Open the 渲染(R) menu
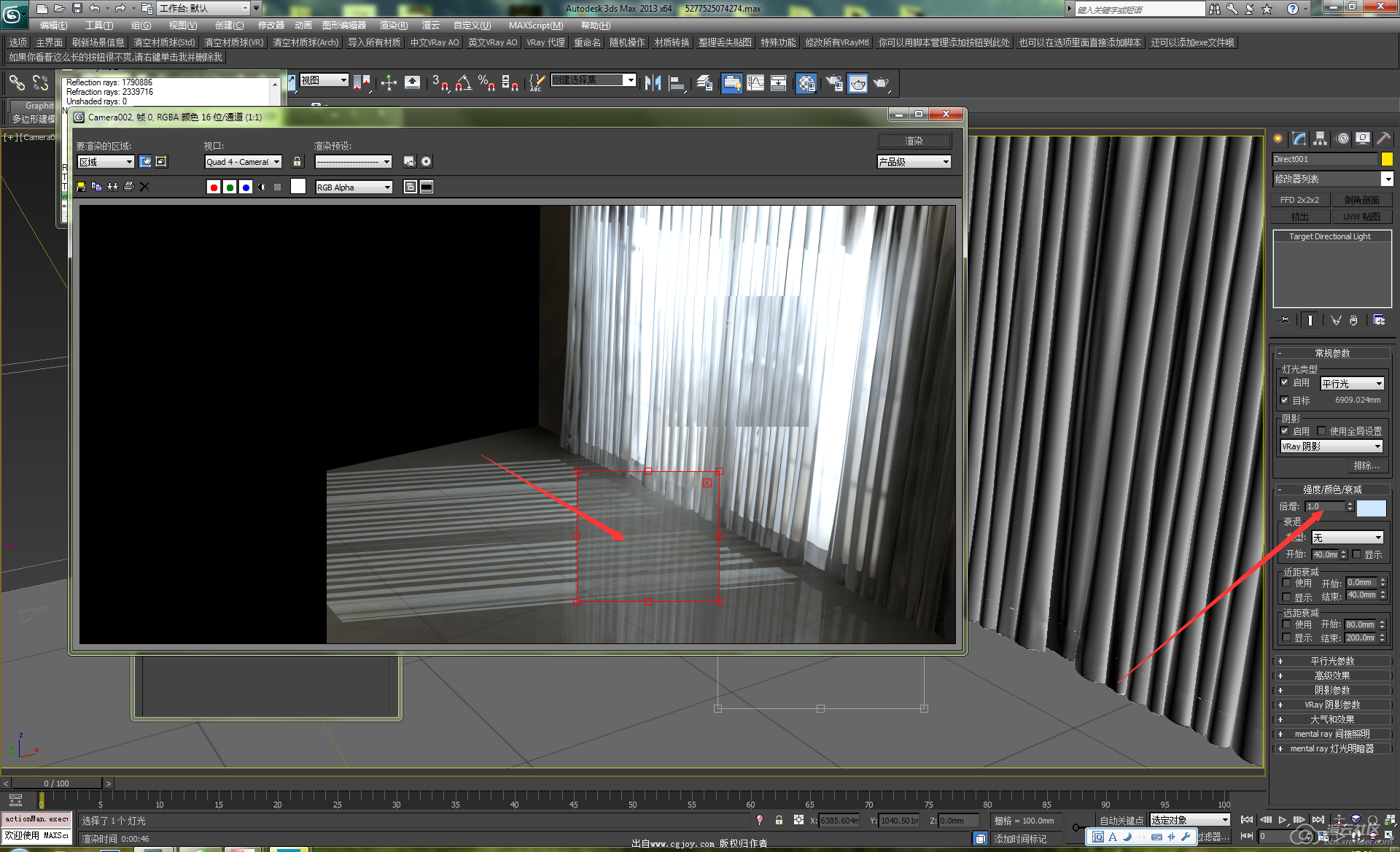Viewport: 1400px width, 852px height. pos(394,26)
